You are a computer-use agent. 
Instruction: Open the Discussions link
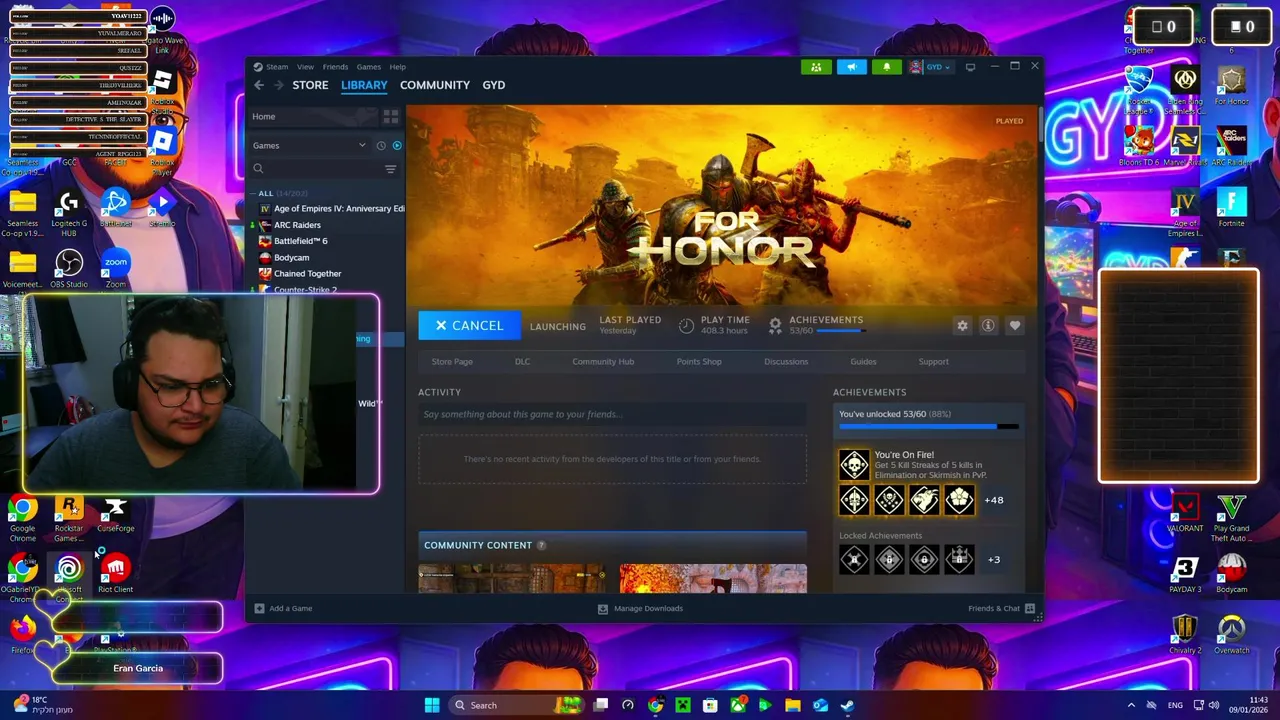[786, 361]
